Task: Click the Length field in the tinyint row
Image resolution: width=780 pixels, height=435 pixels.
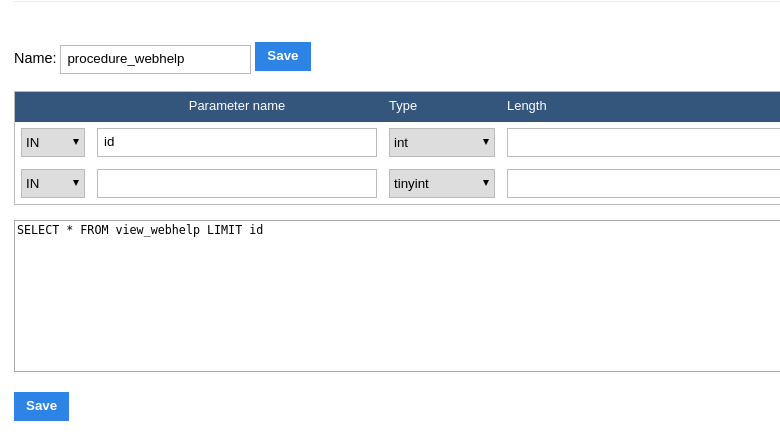Action: [x=642, y=183]
